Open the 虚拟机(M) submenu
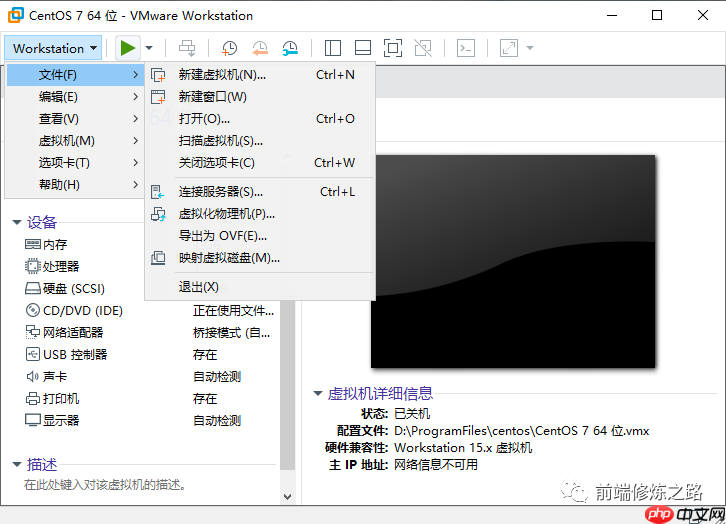The width and height of the screenshot is (726, 524). 74,141
